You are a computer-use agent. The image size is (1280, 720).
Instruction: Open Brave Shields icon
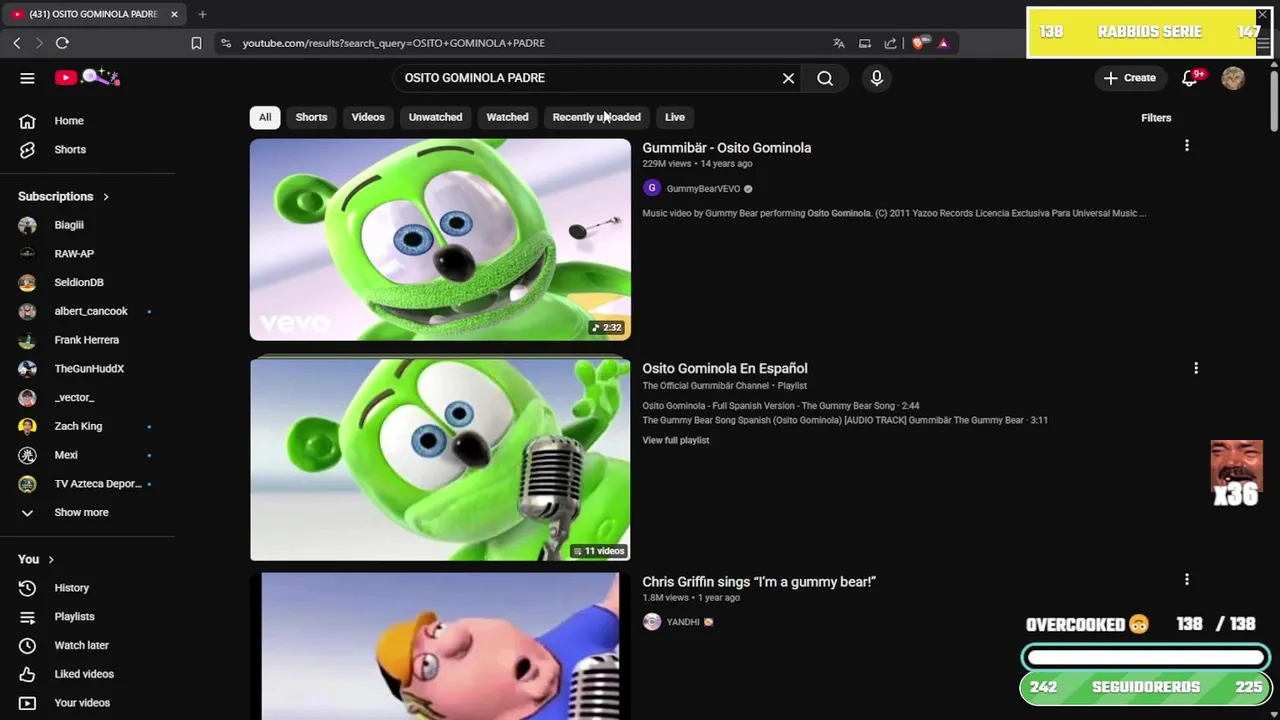[x=918, y=43]
